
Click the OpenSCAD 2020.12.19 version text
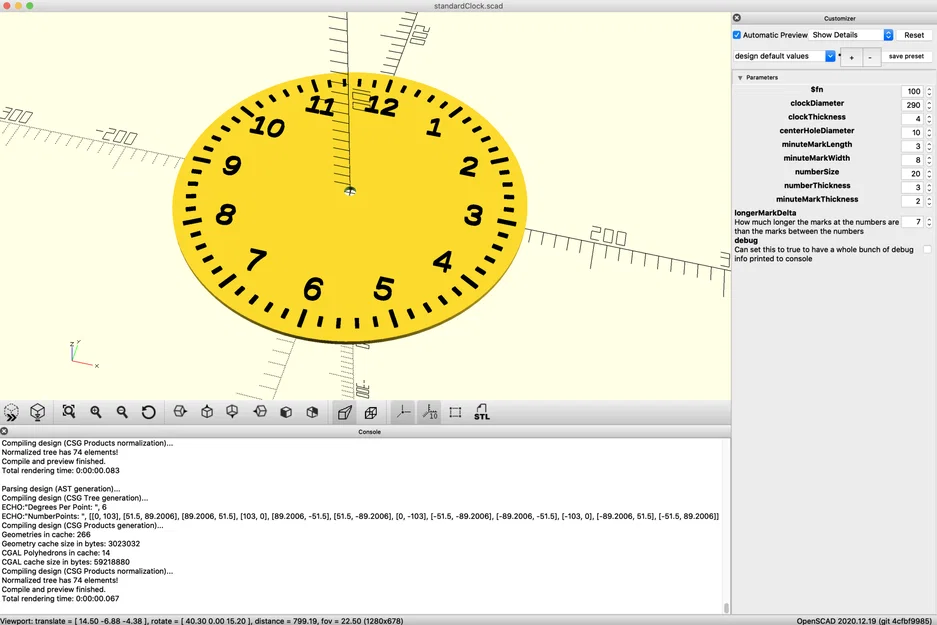[x=863, y=621]
